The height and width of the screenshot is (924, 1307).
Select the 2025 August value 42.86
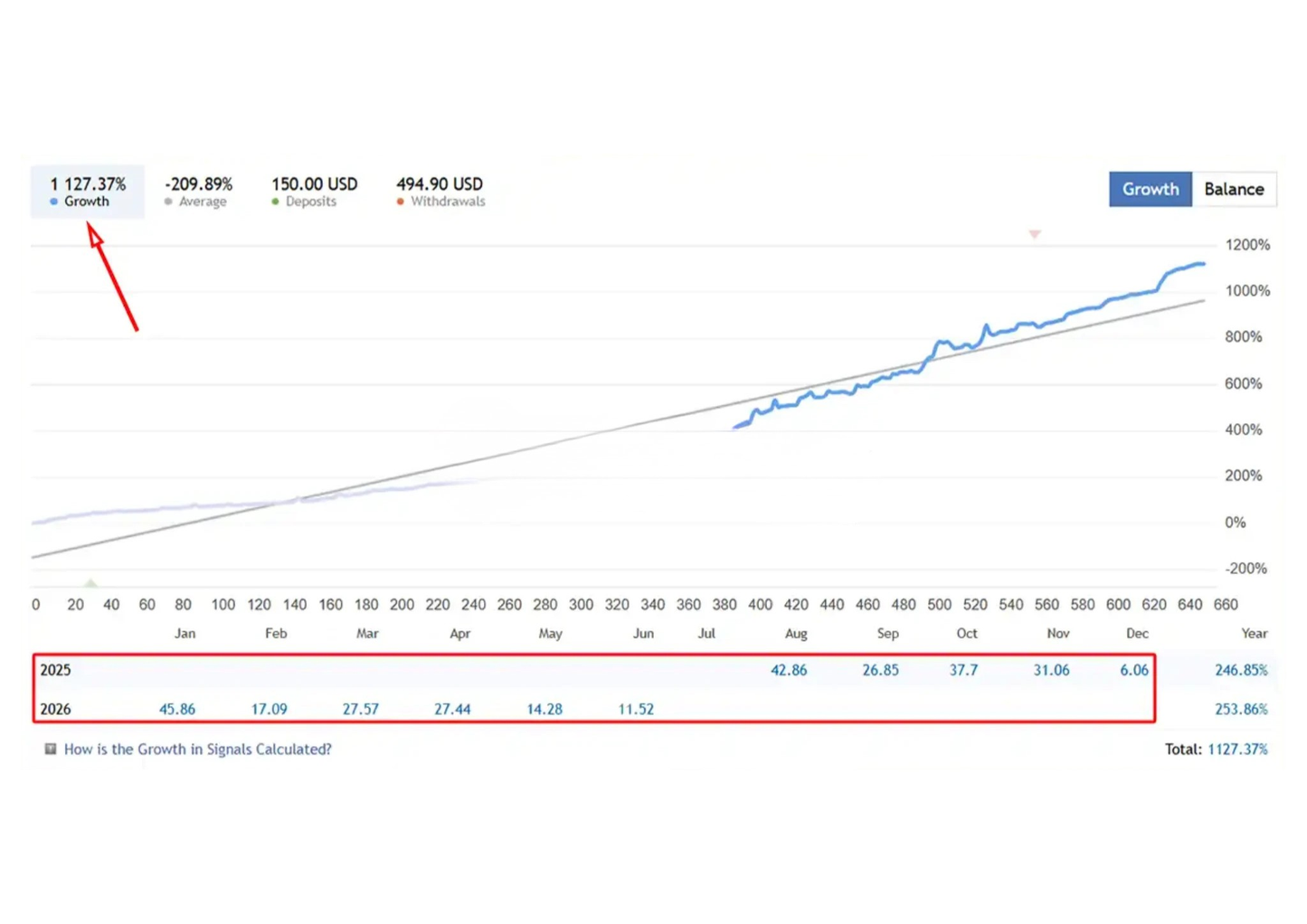pos(789,670)
